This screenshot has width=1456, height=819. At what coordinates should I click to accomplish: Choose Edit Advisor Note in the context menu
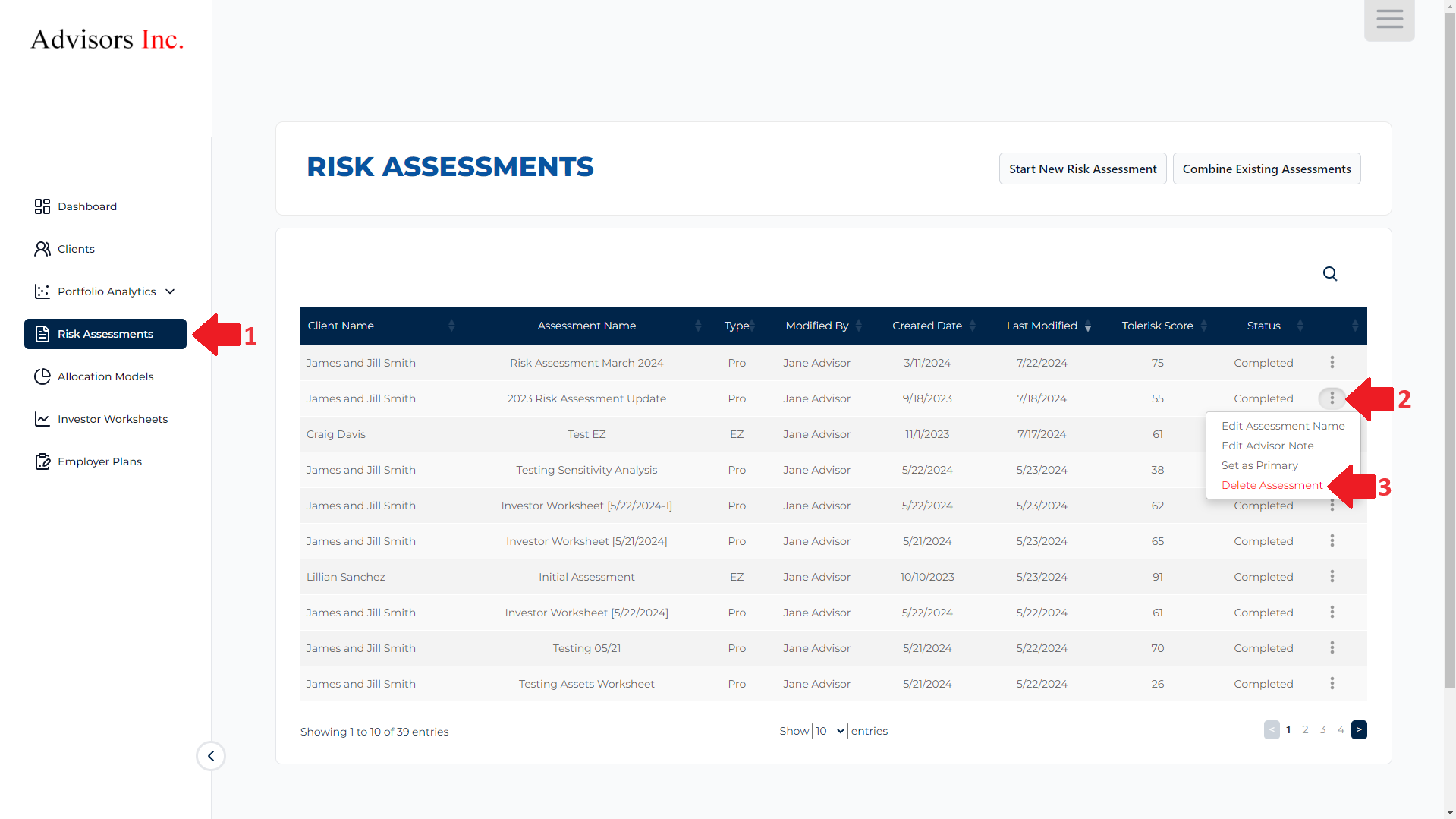(1267, 446)
